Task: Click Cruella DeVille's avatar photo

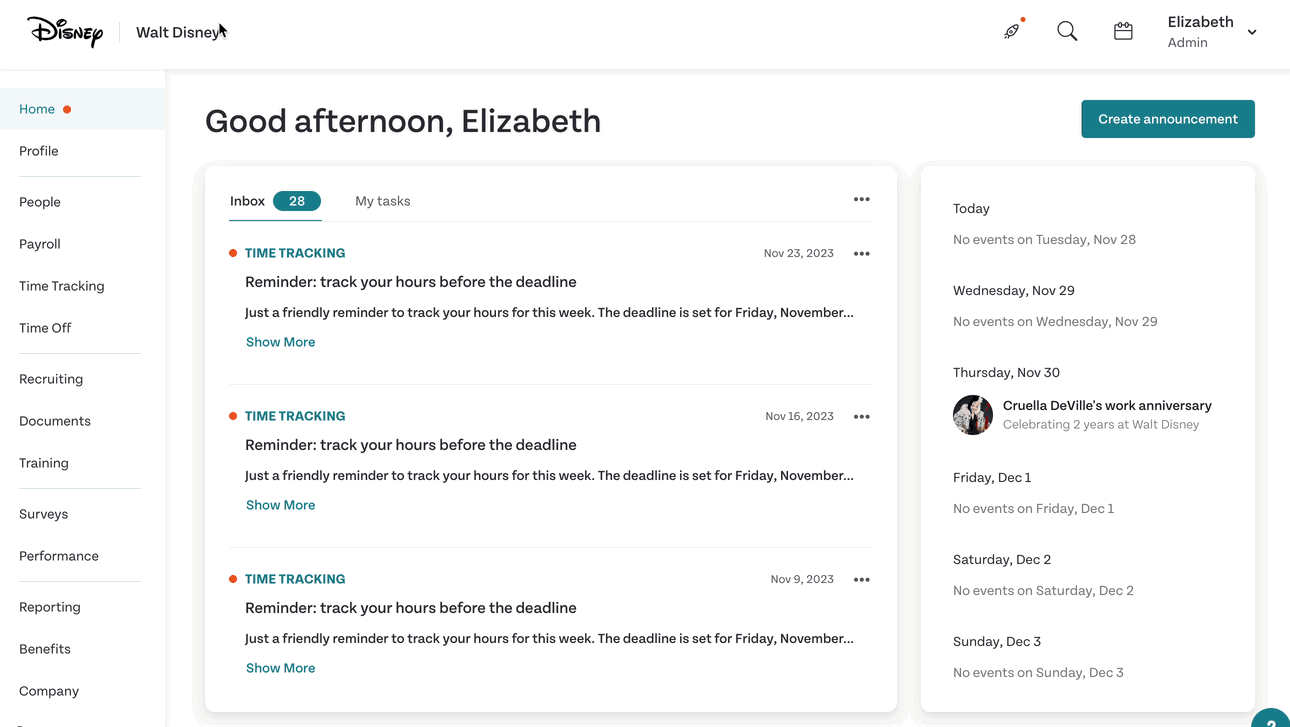Action: coord(973,414)
